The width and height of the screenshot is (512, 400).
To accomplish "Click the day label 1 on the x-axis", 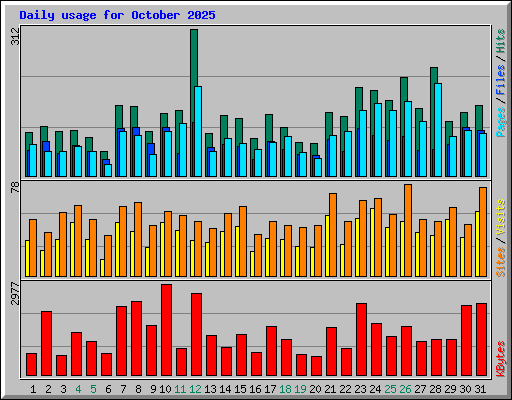I will [33, 389].
